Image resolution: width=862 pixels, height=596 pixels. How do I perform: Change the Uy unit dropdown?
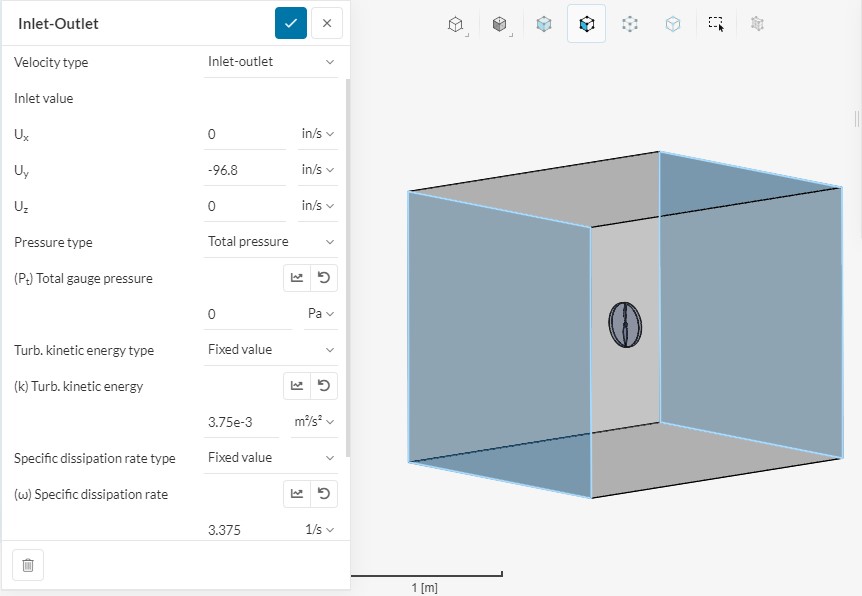pos(318,169)
